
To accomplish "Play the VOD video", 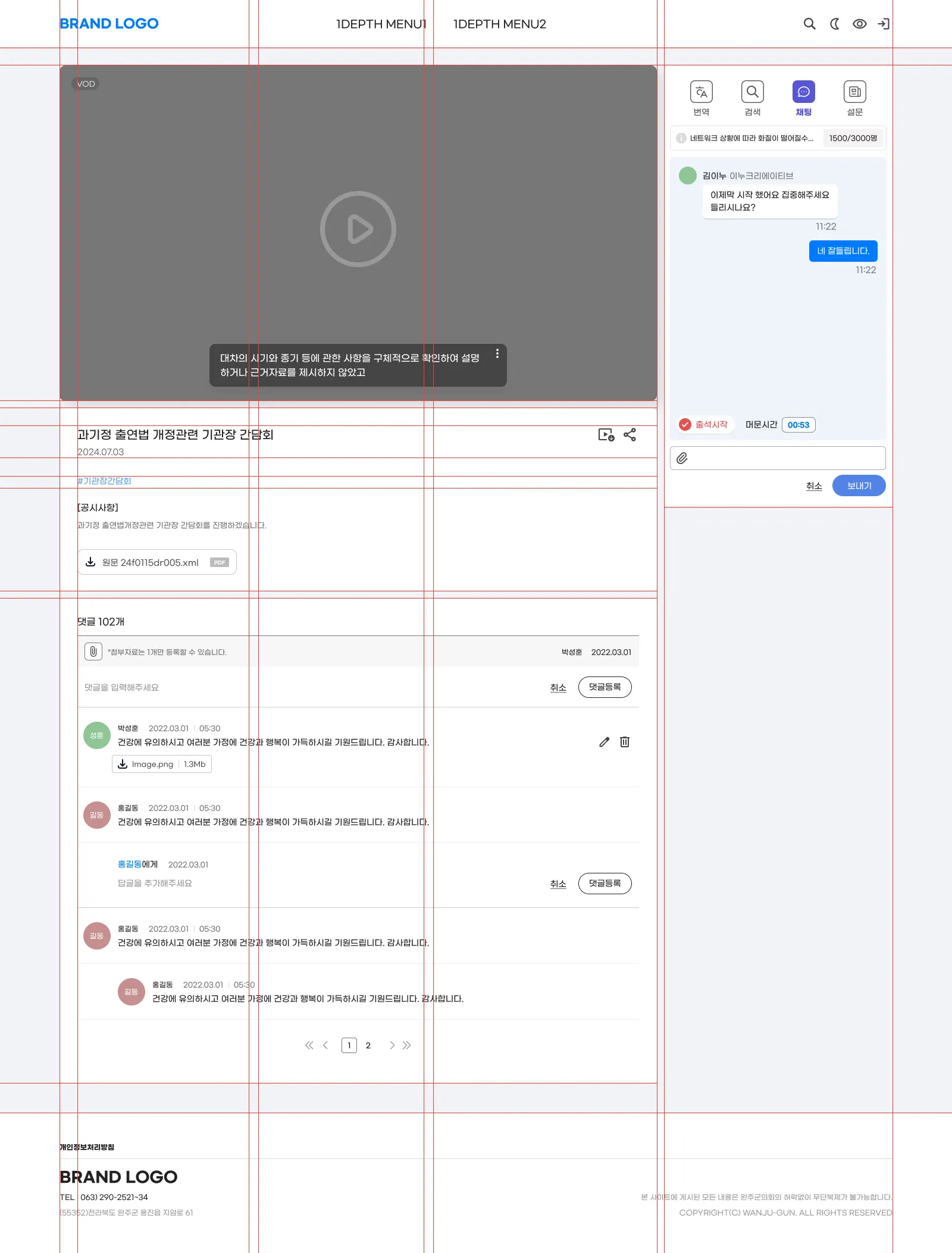I will point(358,229).
